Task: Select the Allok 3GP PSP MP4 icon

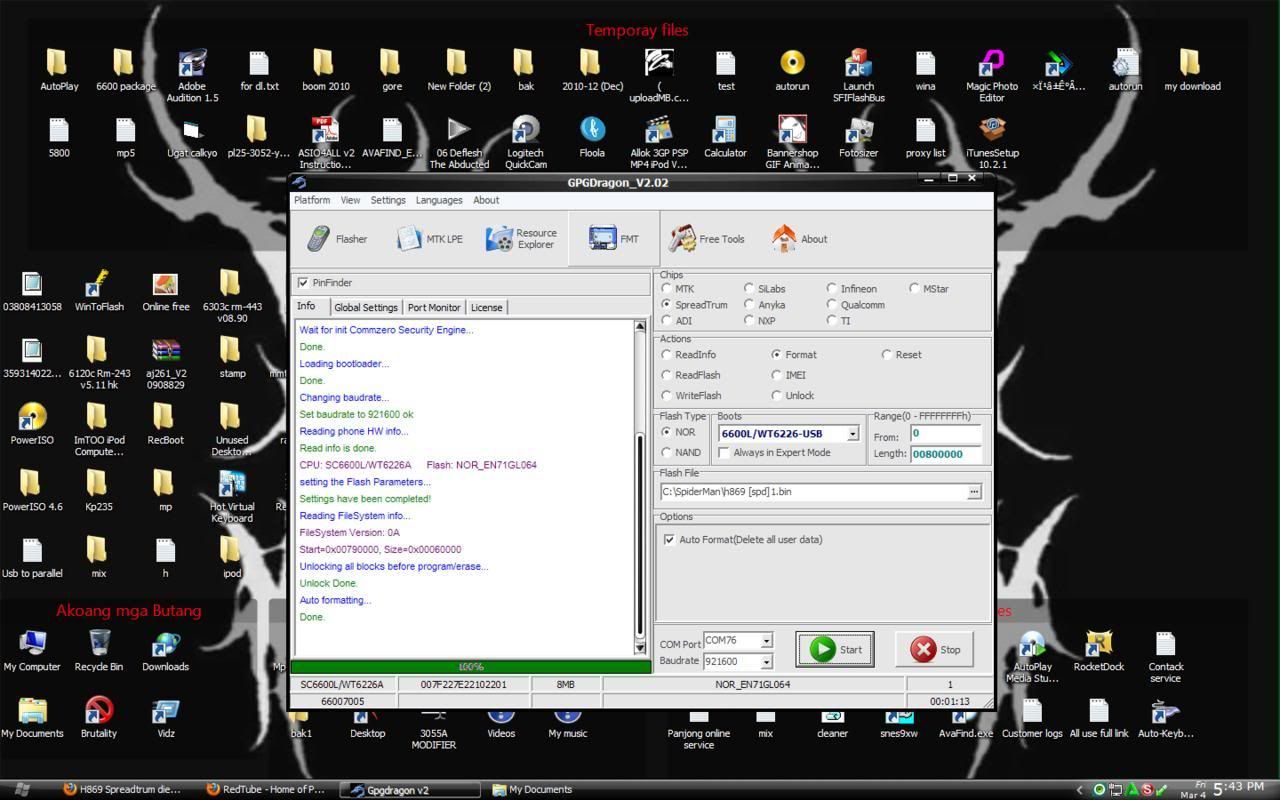Action: (658, 142)
